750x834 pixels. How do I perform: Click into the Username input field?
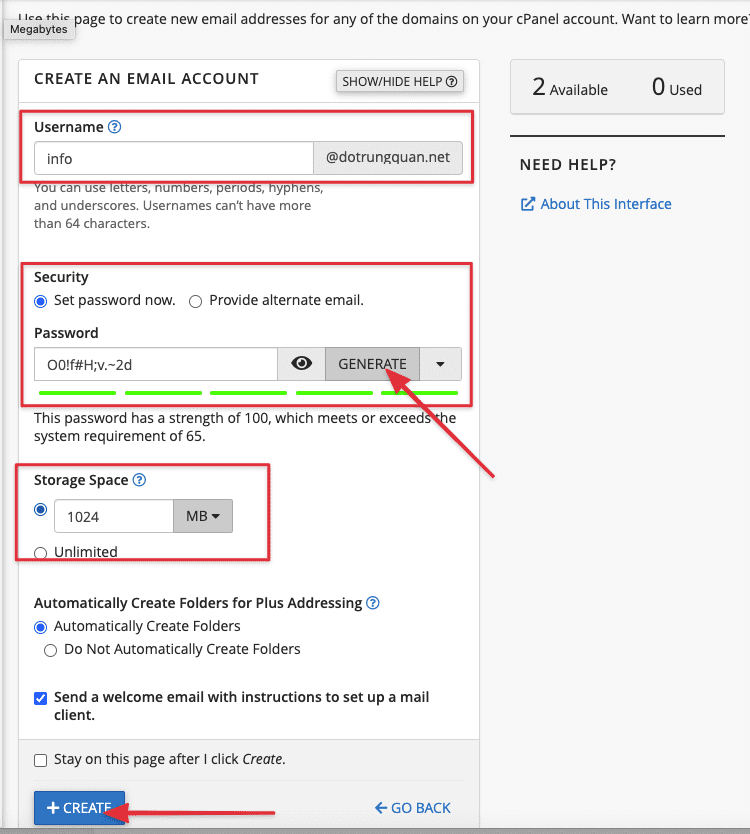[174, 158]
